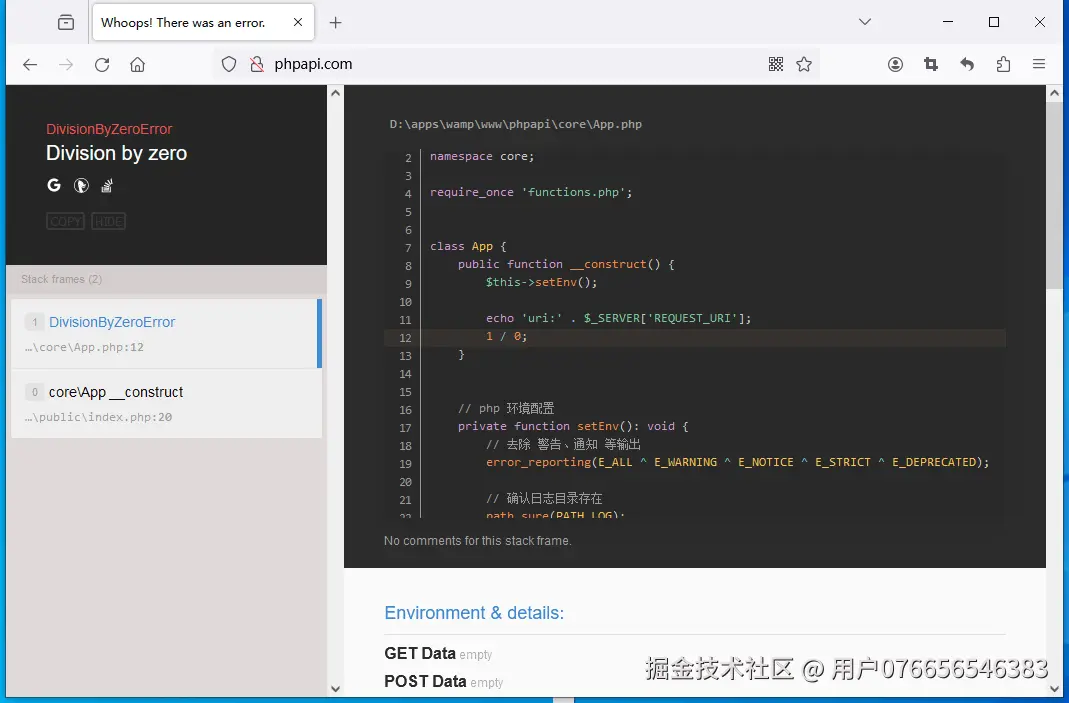This screenshot has height=703, width=1069.
Task: Search the error on Stack Overflow
Action: pyautogui.click(x=106, y=185)
